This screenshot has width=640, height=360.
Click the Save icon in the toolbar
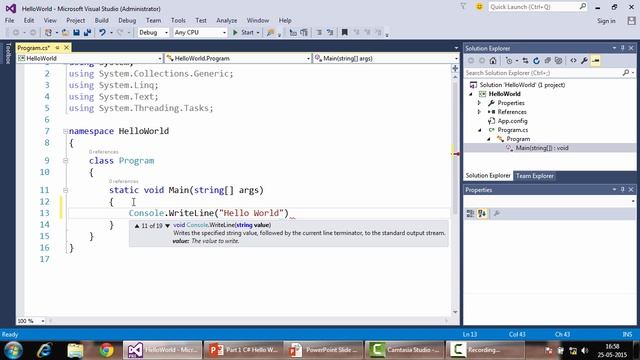tap(76, 32)
